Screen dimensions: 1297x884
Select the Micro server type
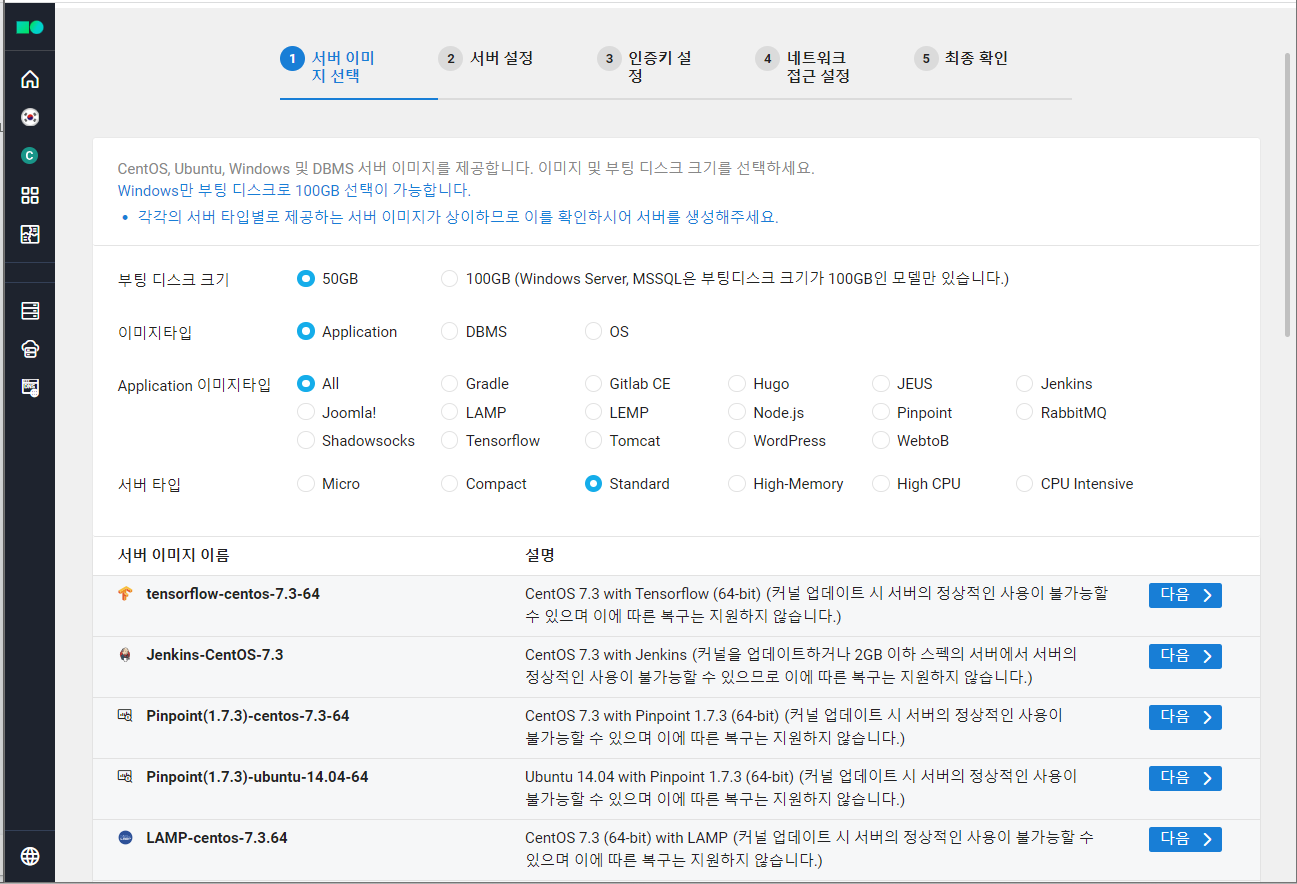306,484
